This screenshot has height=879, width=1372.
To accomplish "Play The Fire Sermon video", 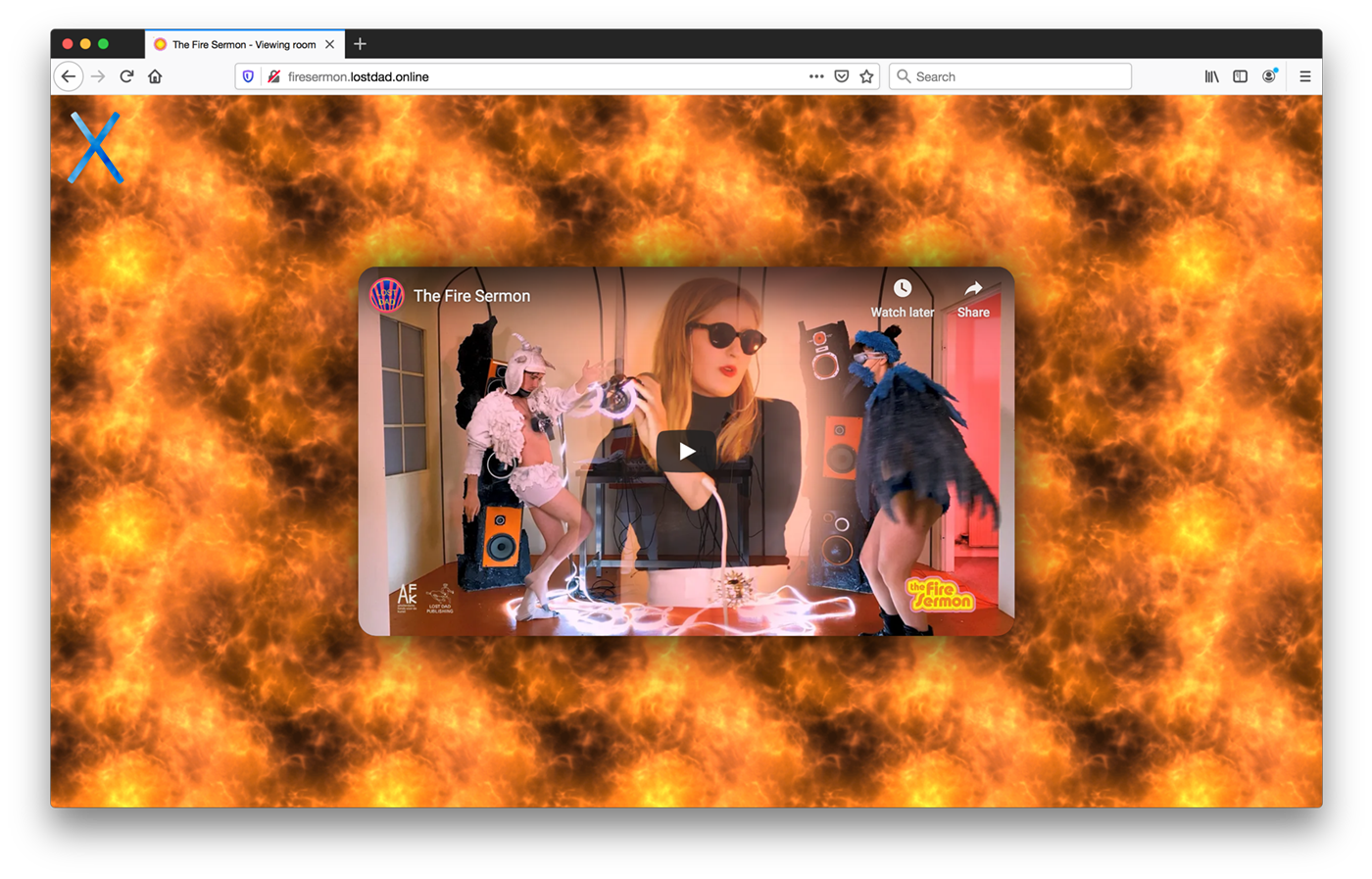I will tap(686, 452).
